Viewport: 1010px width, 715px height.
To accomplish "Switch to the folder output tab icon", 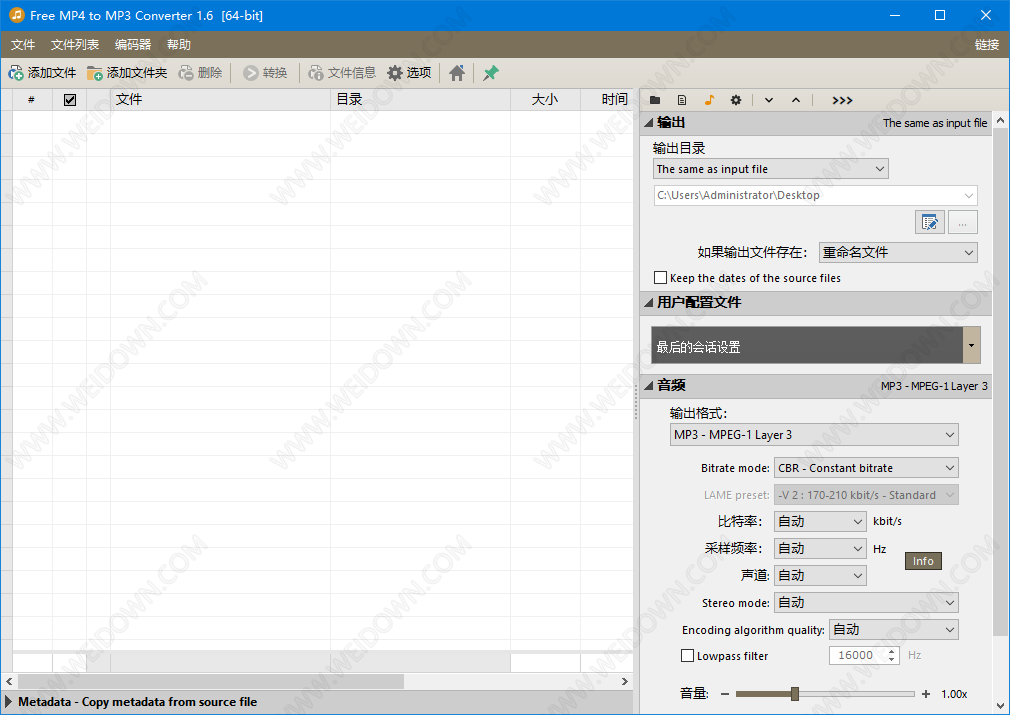I will click(655, 100).
